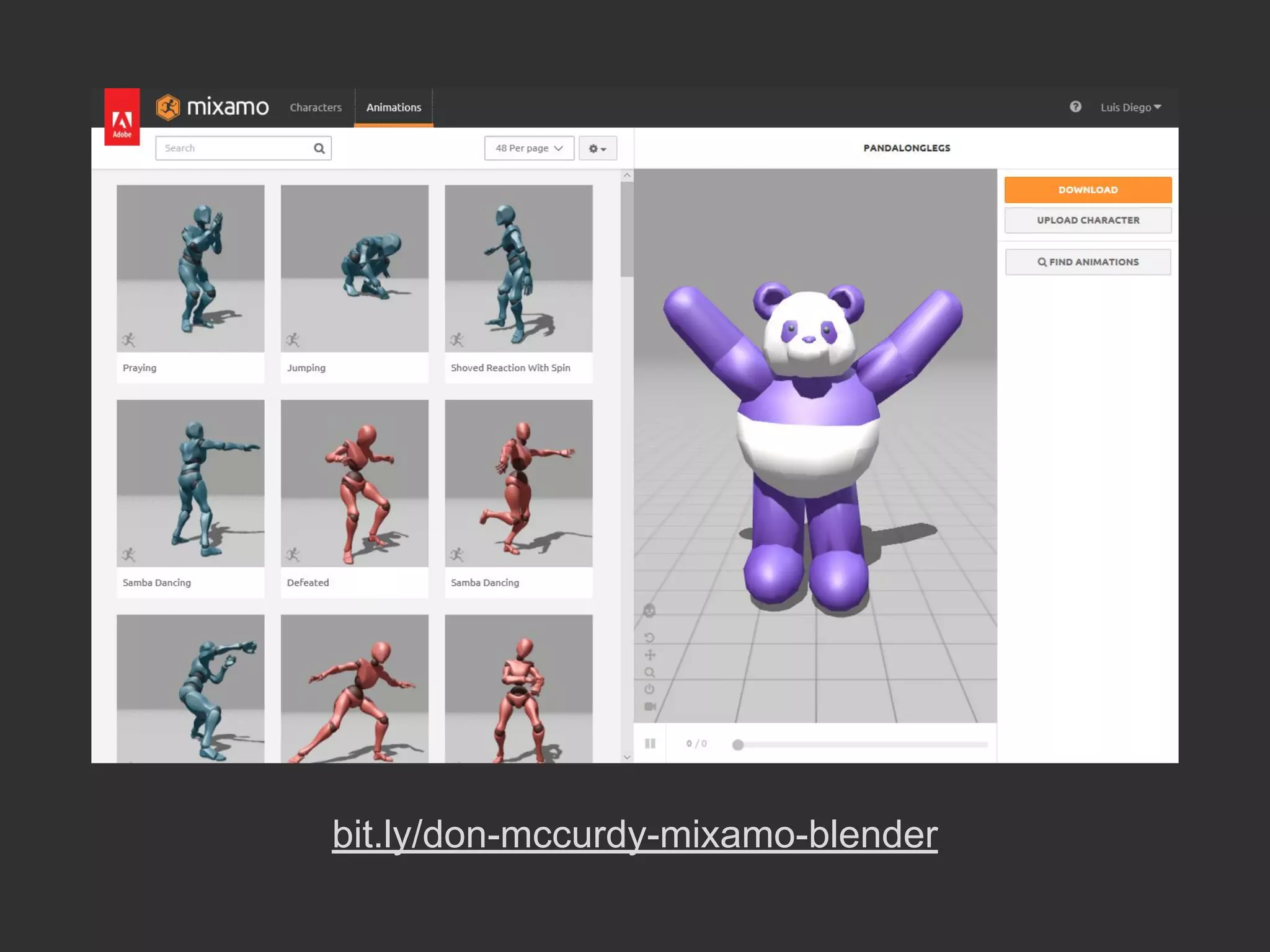
Task: Select the rotate camera tool icon
Action: 649,637
